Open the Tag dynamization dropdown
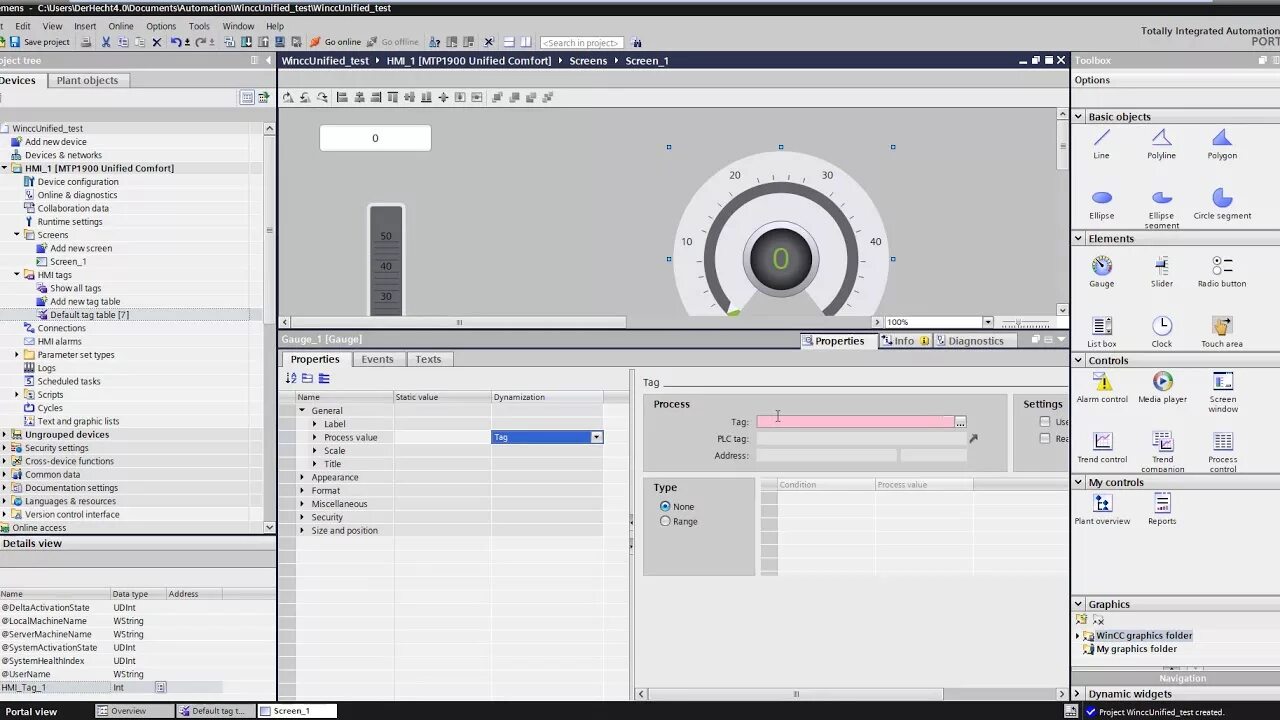Image resolution: width=1280 pixels, height=720 pixels. tap(596, 437)
